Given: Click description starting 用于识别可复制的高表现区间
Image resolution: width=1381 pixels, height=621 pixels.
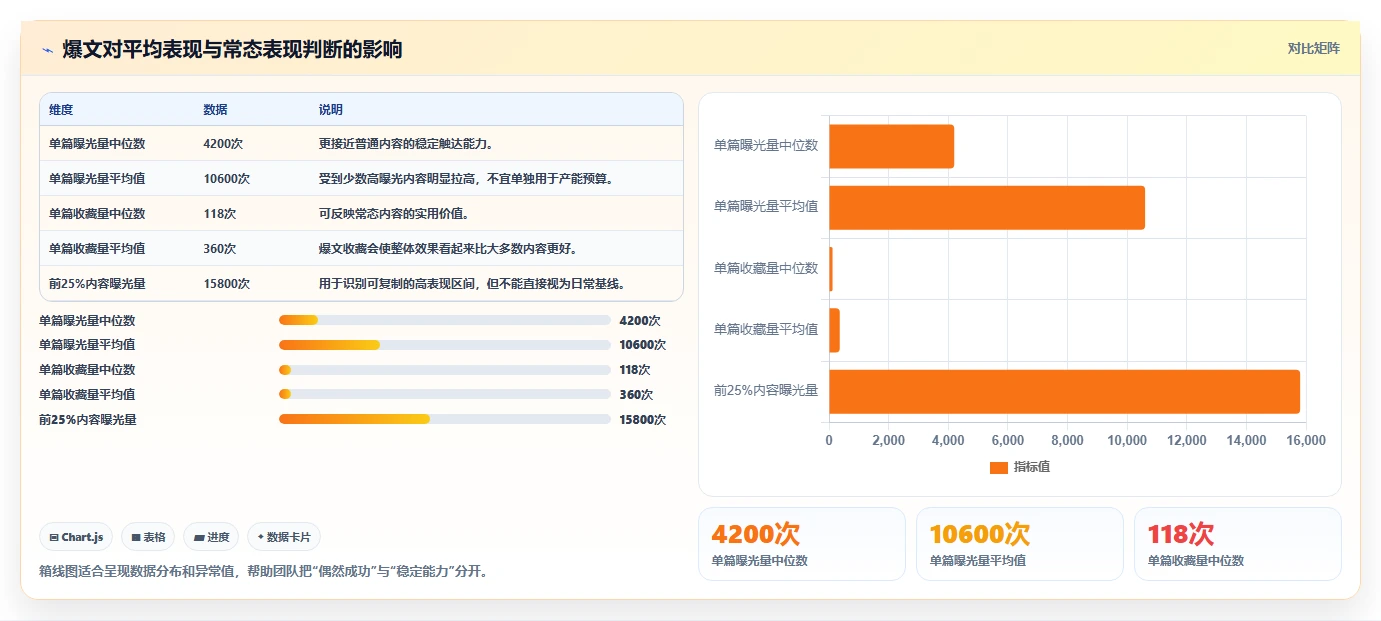Looking at the screenshot, I should point(474,283).
